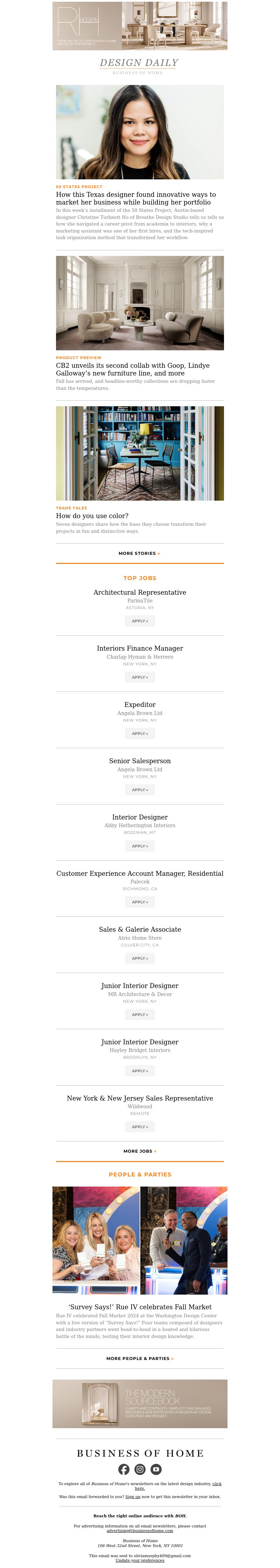Click the Sign up link
The width and height of the screenshot is (280, 1568).
coord(133,1497)
